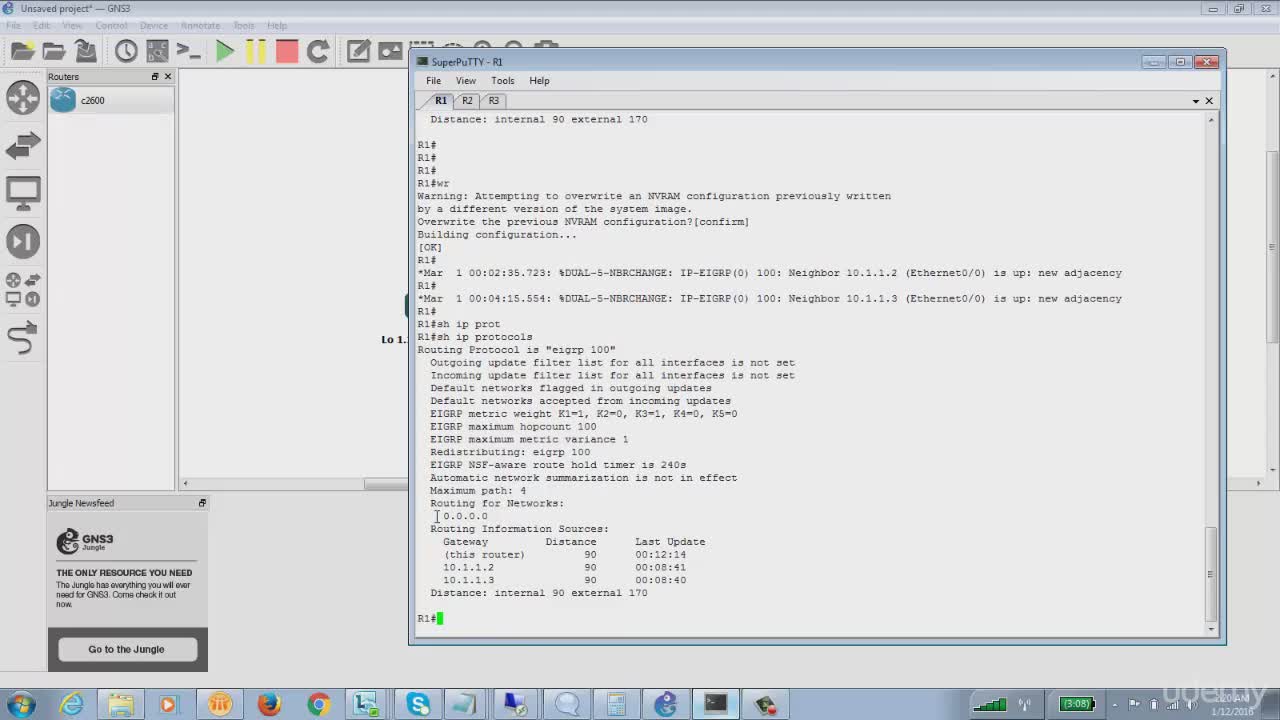Stop all devices with red square
1280x720 pixels.
(x=287, y=51)
